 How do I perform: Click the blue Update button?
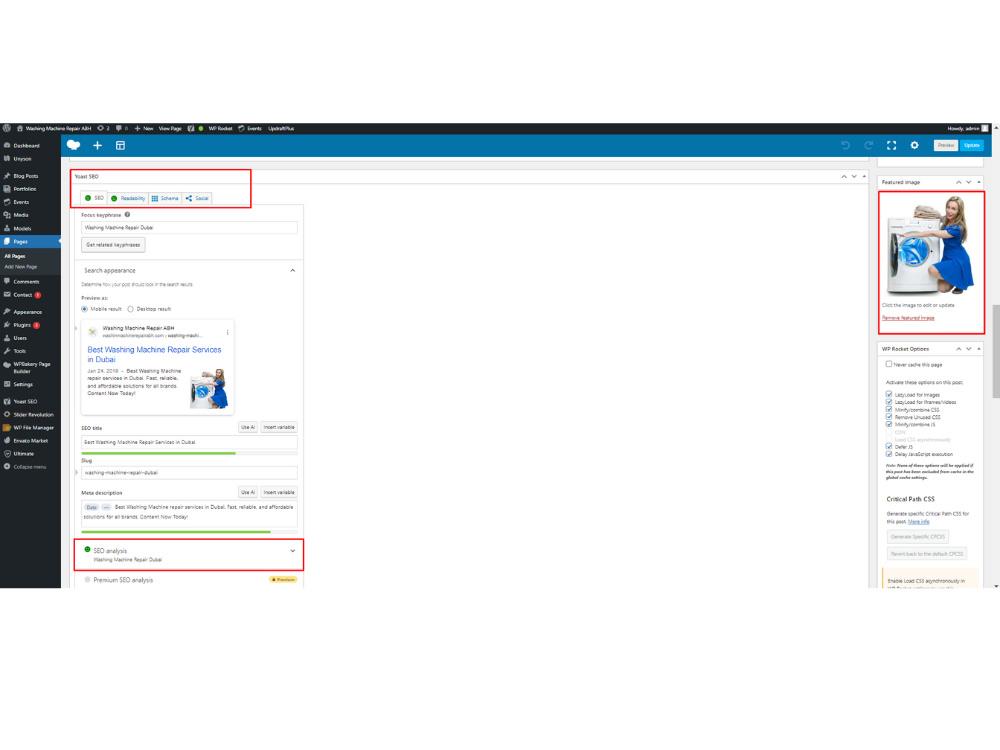972,145
